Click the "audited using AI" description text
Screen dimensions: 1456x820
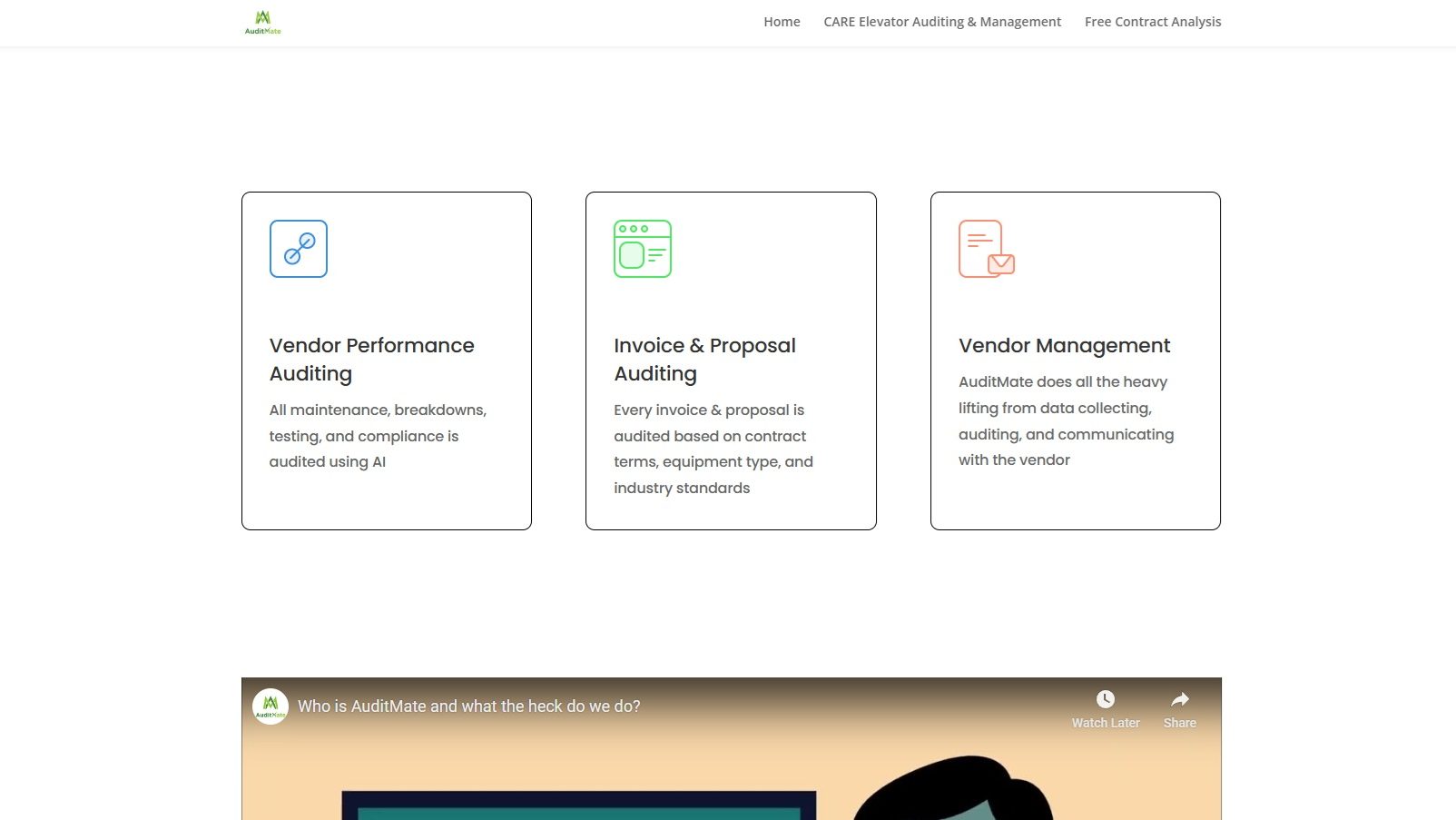pos(328,462)
